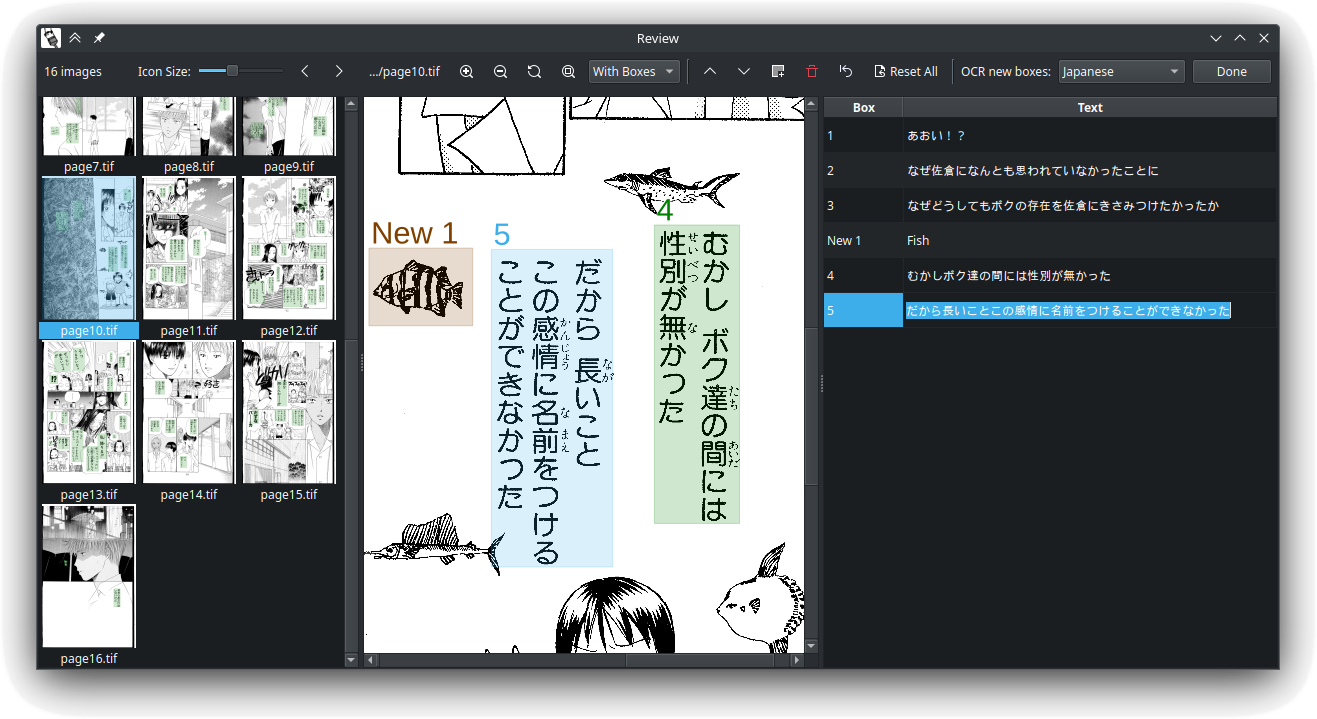
Task: Click the Text column header
Action: 1090,108
